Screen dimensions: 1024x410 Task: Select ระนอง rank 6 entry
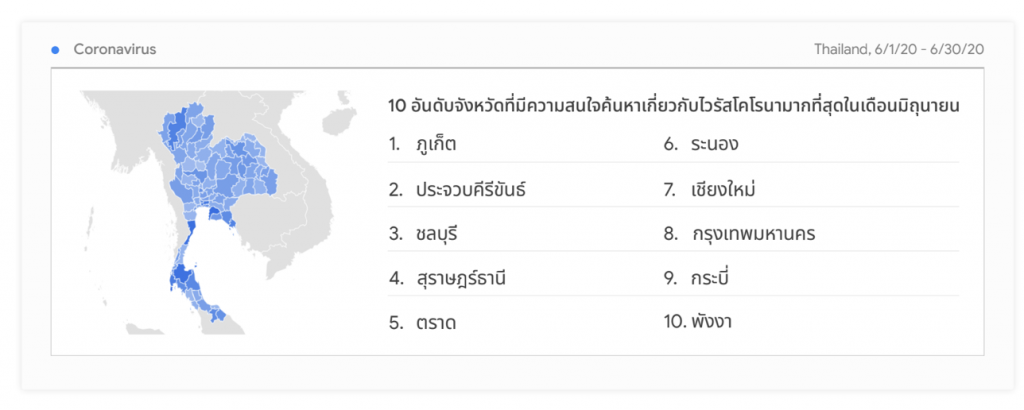[x=713, y=145]
